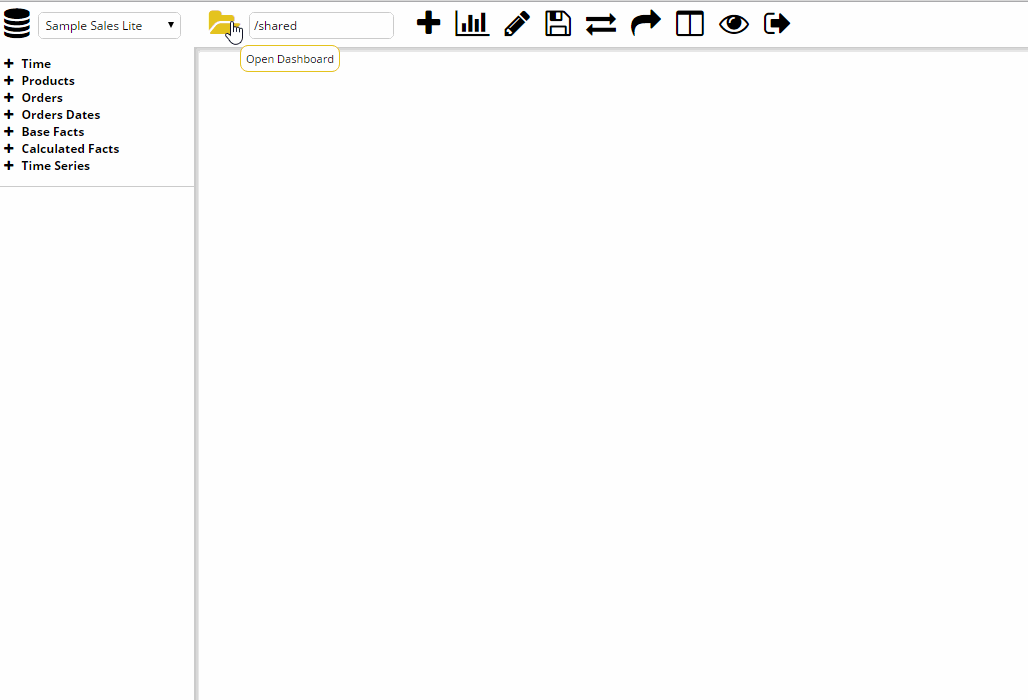Expand the Calculated Facts folder
Screen dimensions: 1028x700
[9, 149]
